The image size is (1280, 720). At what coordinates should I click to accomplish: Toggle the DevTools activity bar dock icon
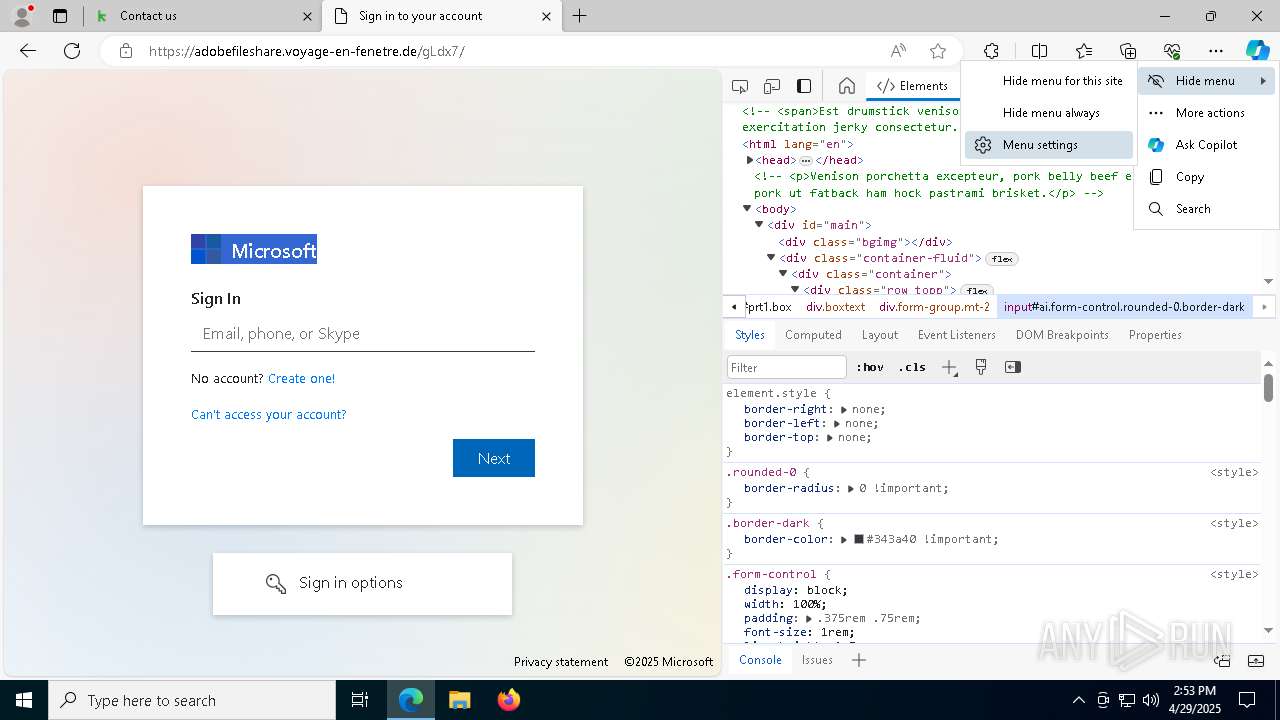804,86
